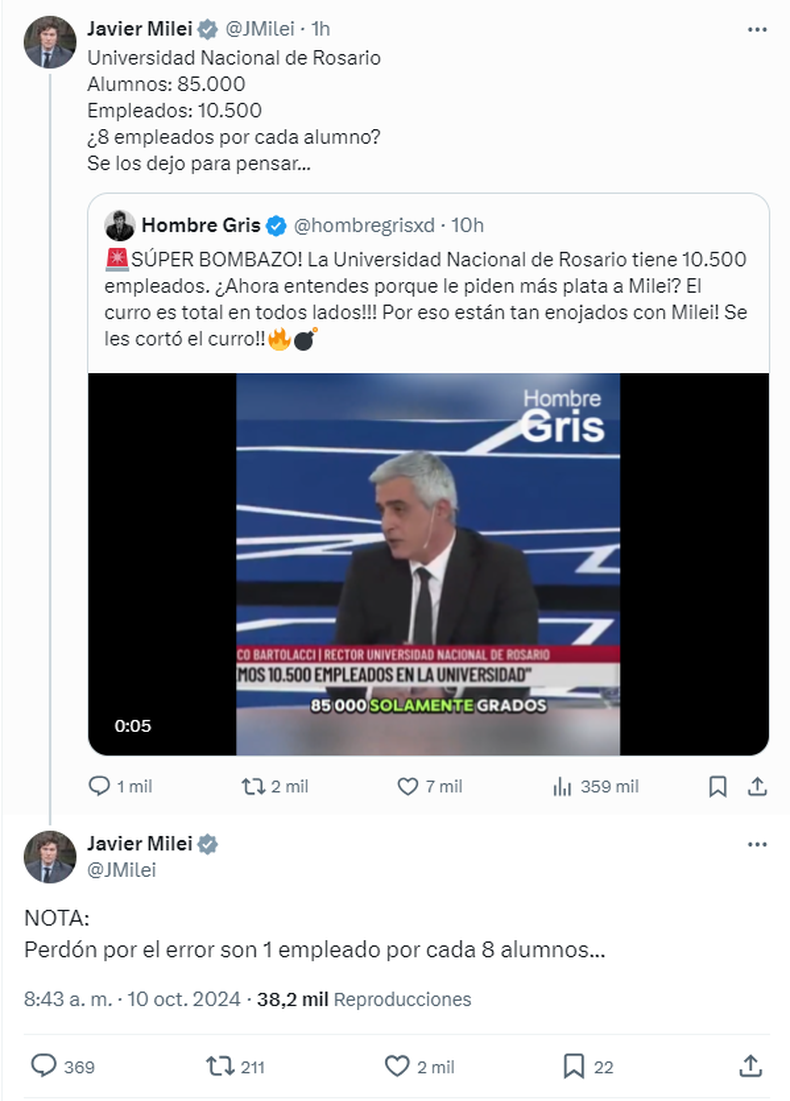The image size is (790, 1101).
Task: Bookmark the top Javier Milei tweet
Action: tap(717, 787)
